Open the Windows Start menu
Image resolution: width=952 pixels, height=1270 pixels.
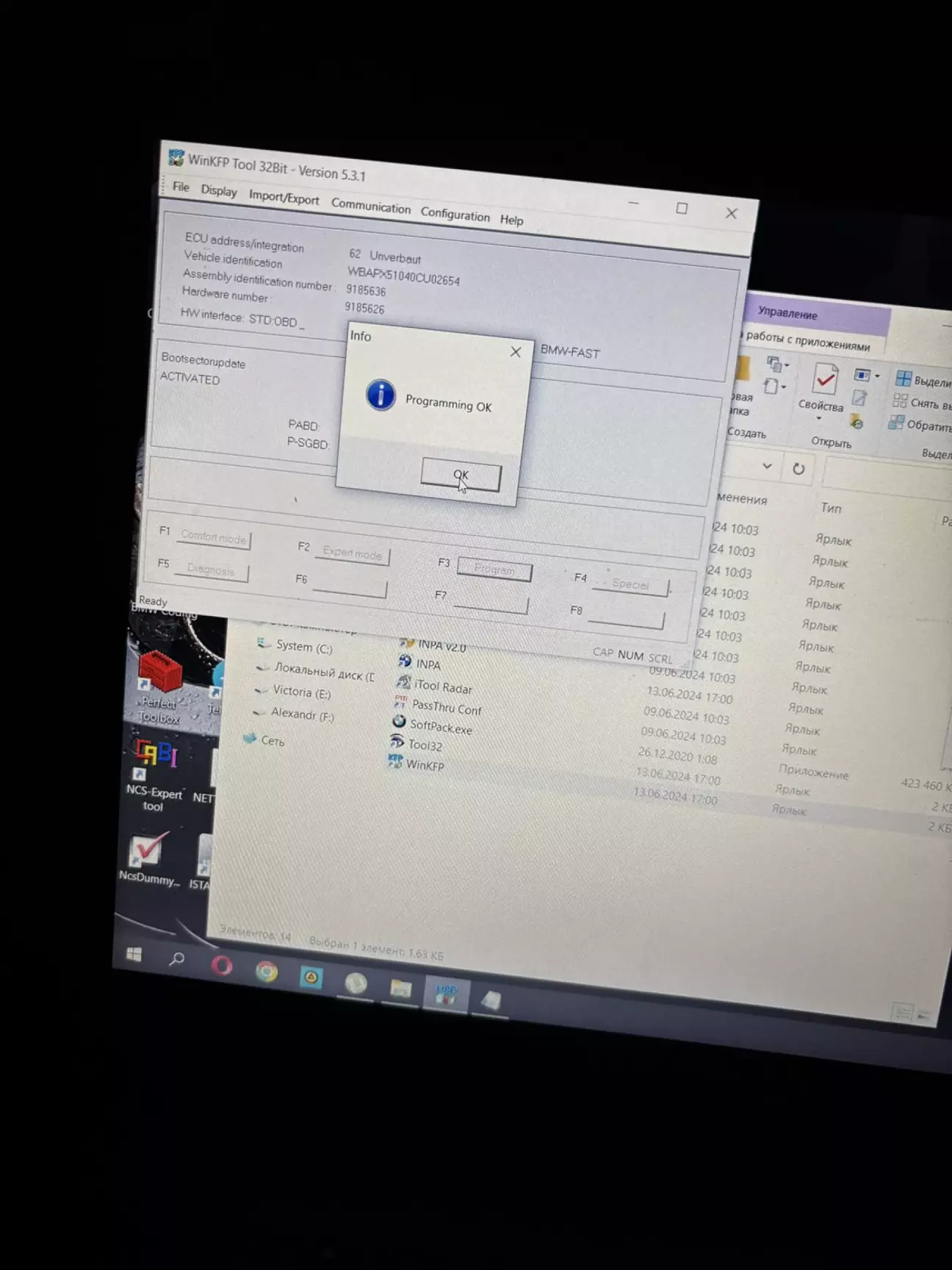pos(134,954)
